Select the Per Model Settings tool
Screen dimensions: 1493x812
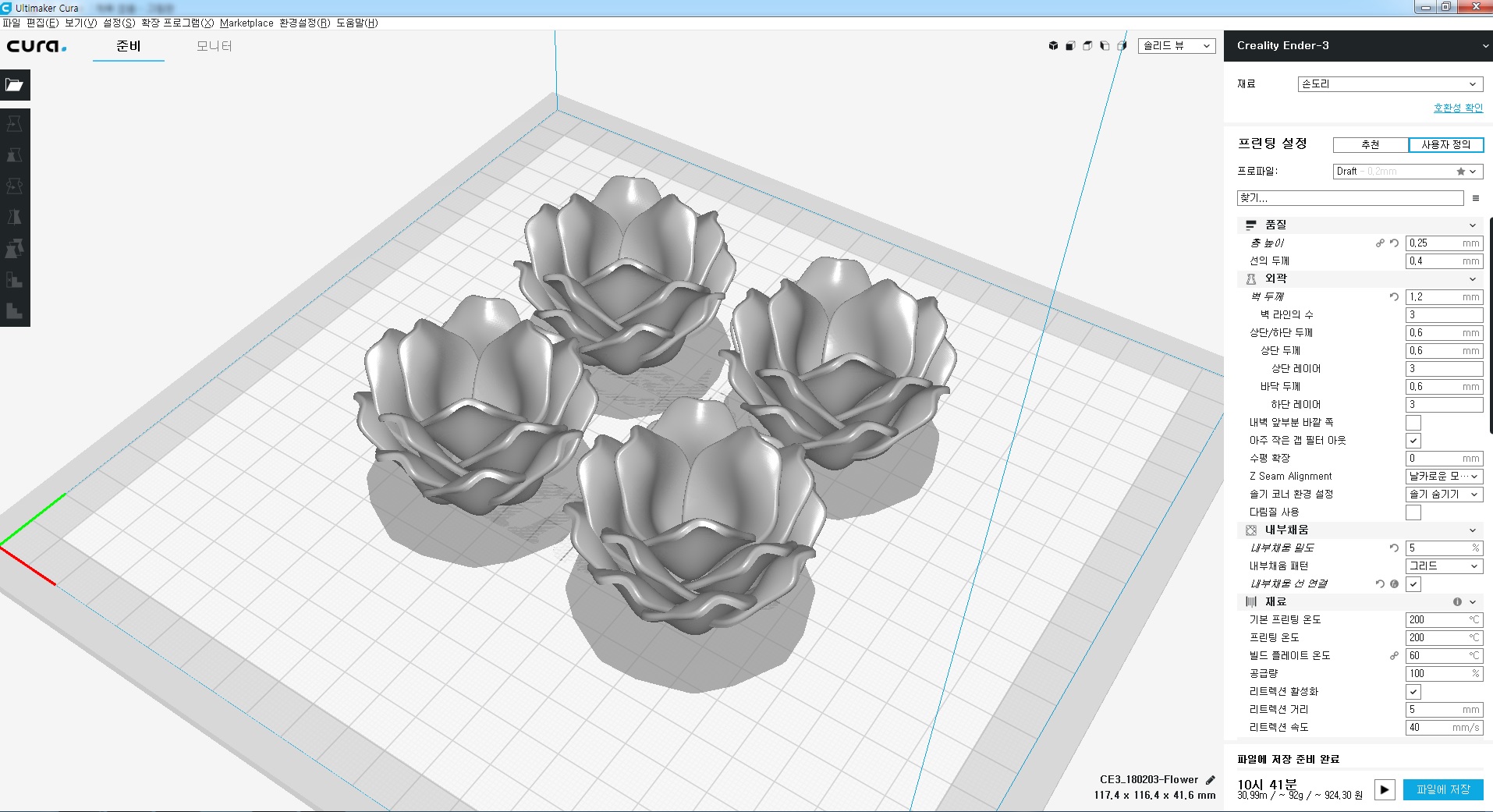pos(15,248)
